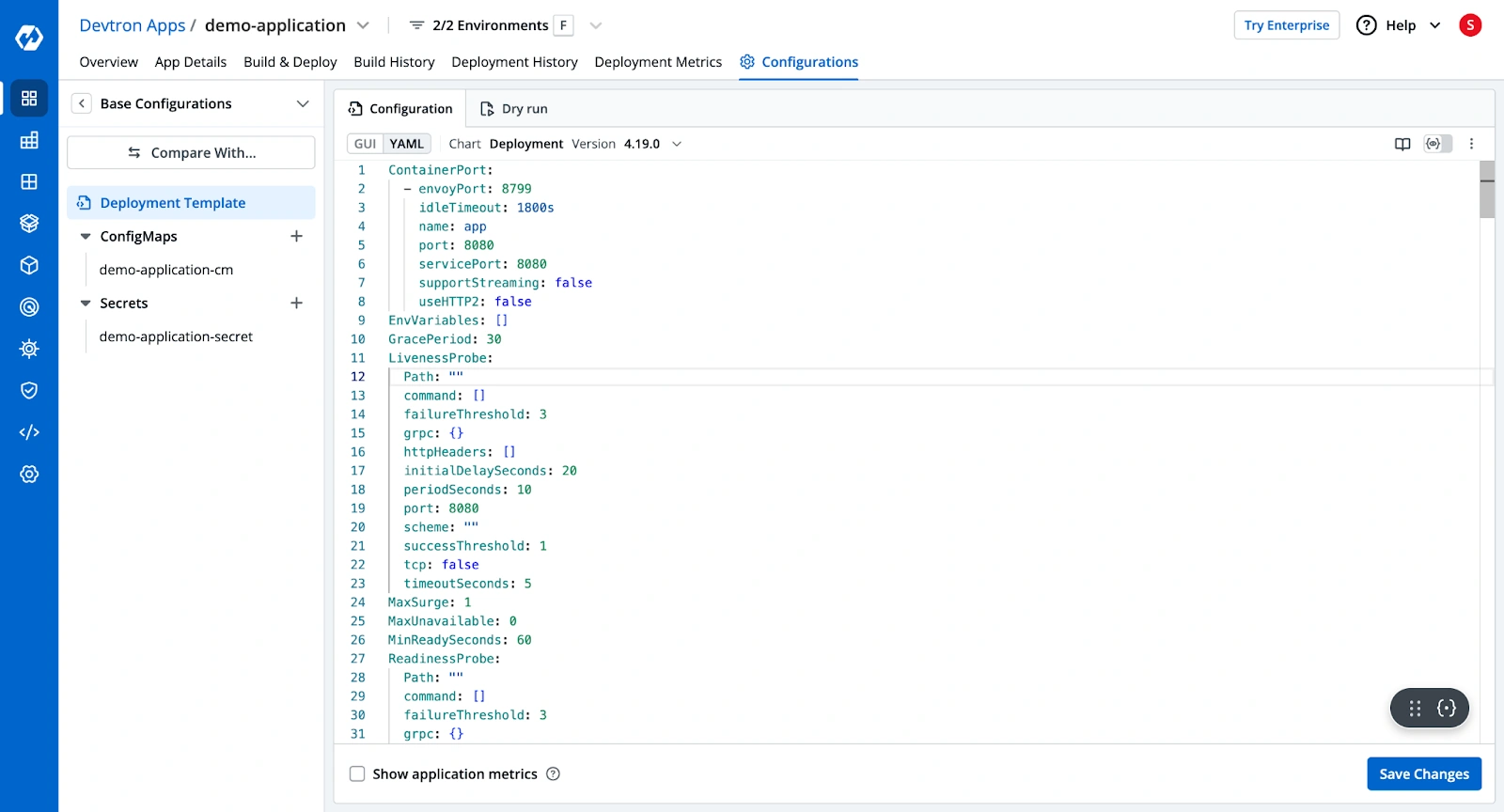Open Global Configurations gear in sidebar
The height and width of the screenshot is (812, 1504).
coord(29,474)
